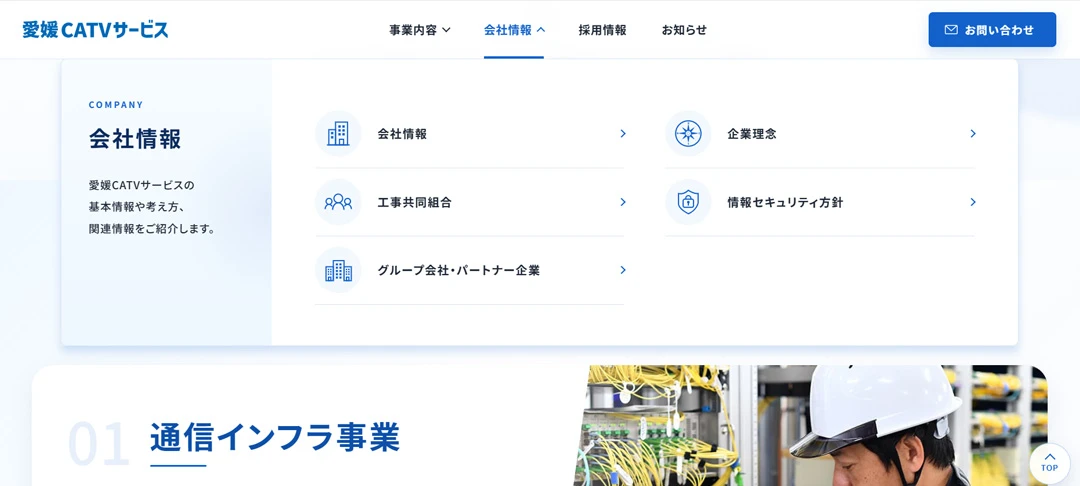Click the up chevron next to 会社情報 tab
Viewport: 1080px width, 486px height.
coord(540,30)
